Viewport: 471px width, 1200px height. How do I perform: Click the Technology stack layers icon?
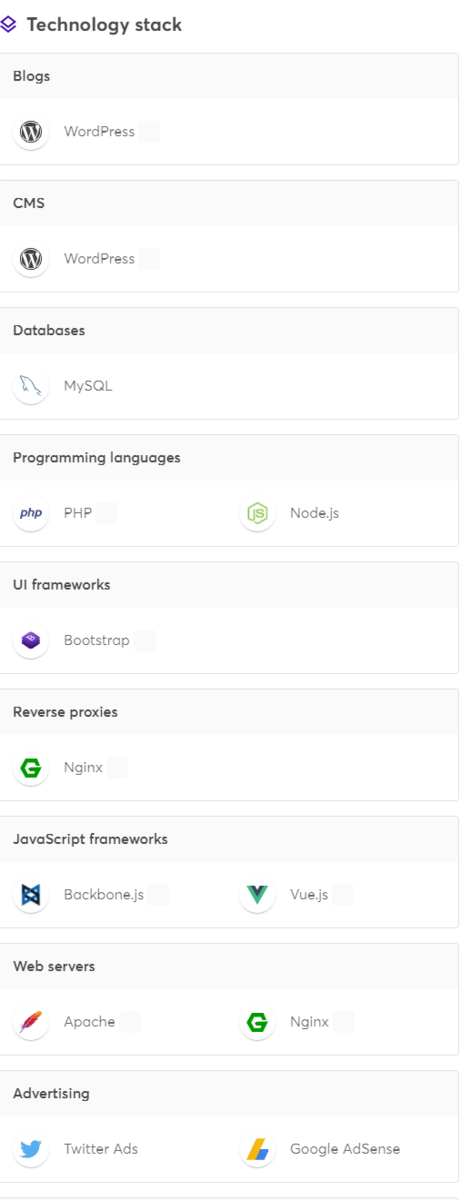(9, 25)
